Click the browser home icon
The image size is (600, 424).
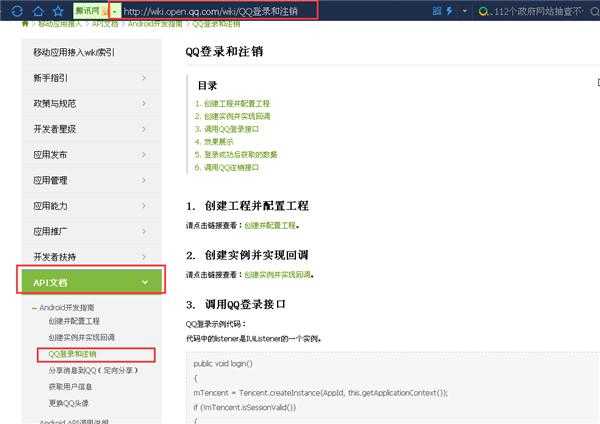click(38, 11)
